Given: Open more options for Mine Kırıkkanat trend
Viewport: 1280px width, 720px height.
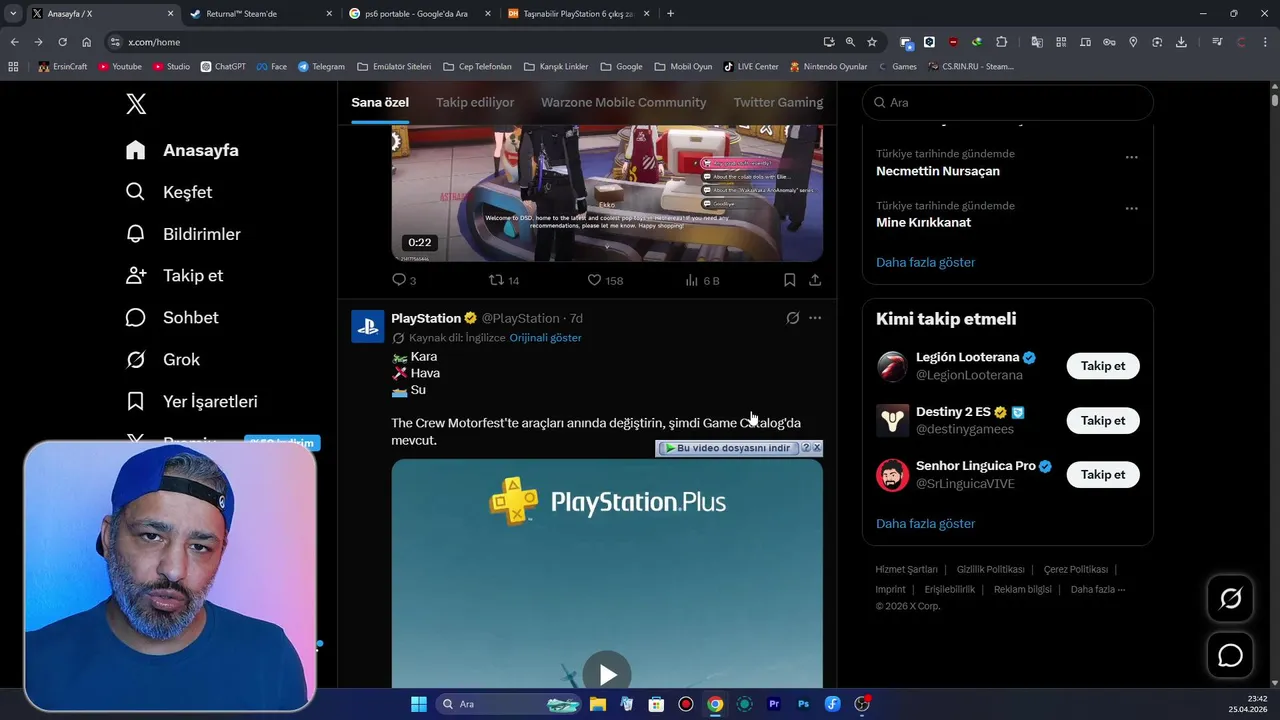Looking at the screenshot, I should tap(1131, 209).
